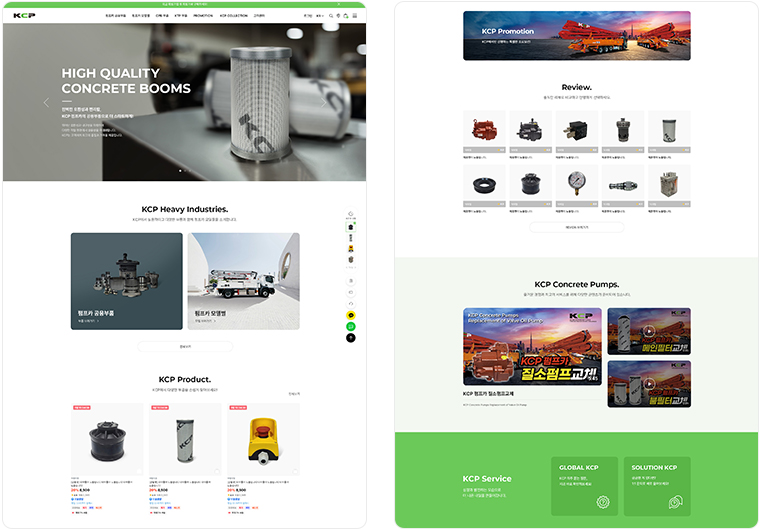Open the hamburger menu icon in header

(x=355, y=16)
